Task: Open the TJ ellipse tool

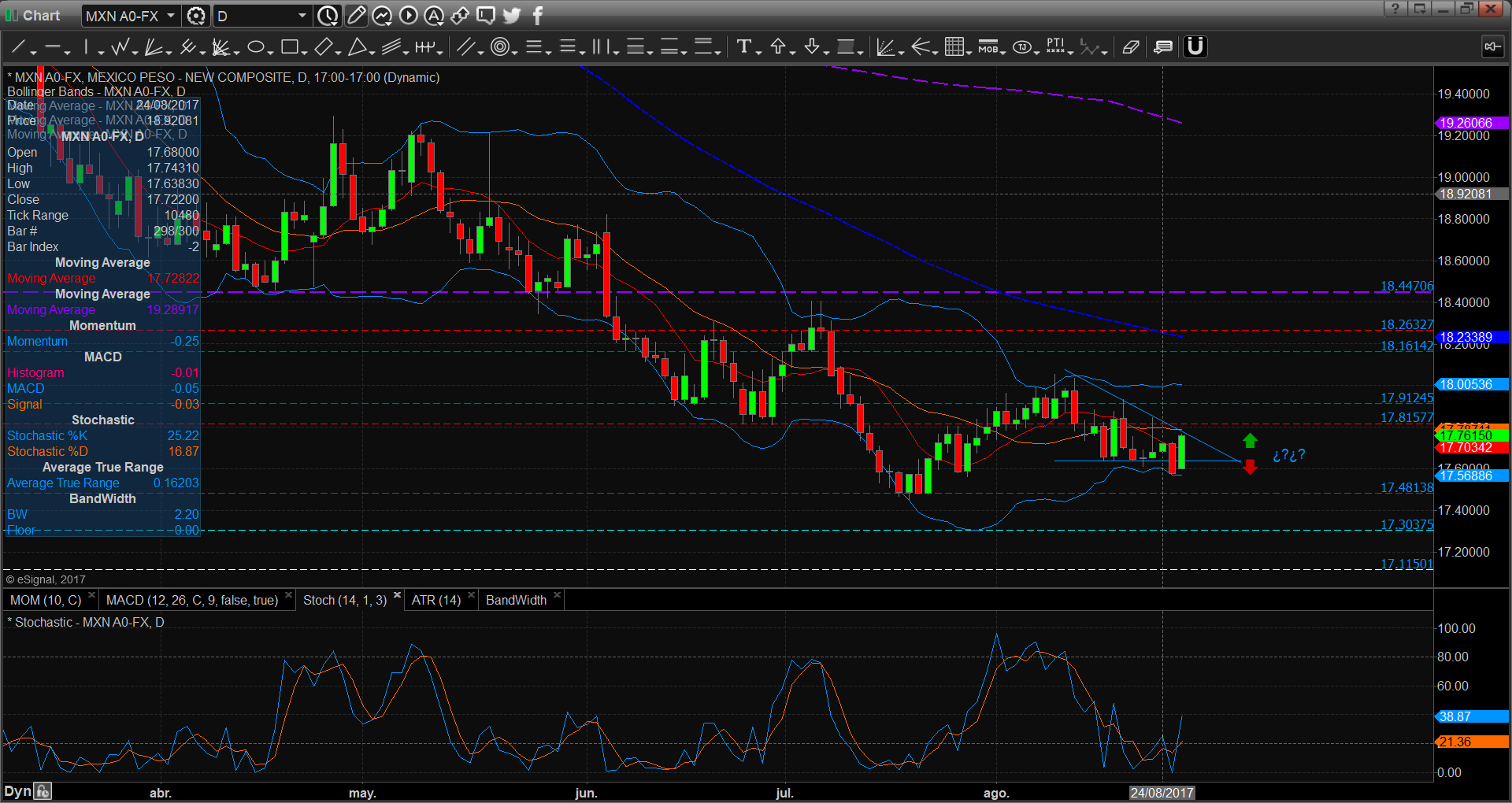Action: (x=1022, y=47)
